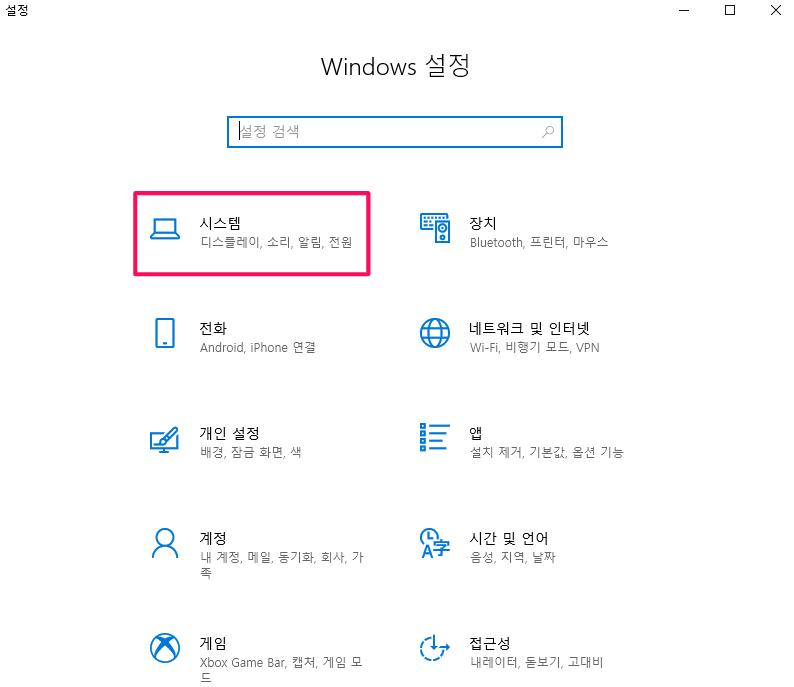This screenshot has height=687, width=794.
Task: Click the search magnifier icon
Action: pyautogui.click(x=548, y=132)
